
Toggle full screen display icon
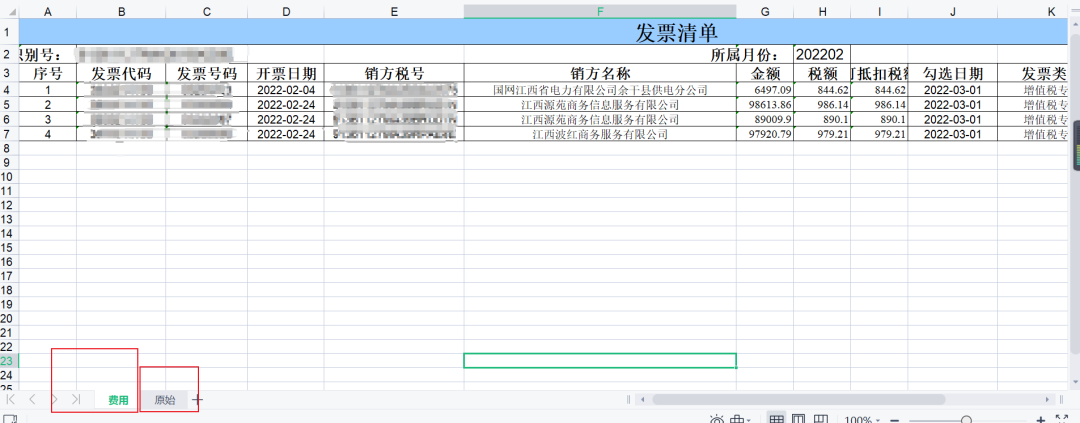[1062, 420]
